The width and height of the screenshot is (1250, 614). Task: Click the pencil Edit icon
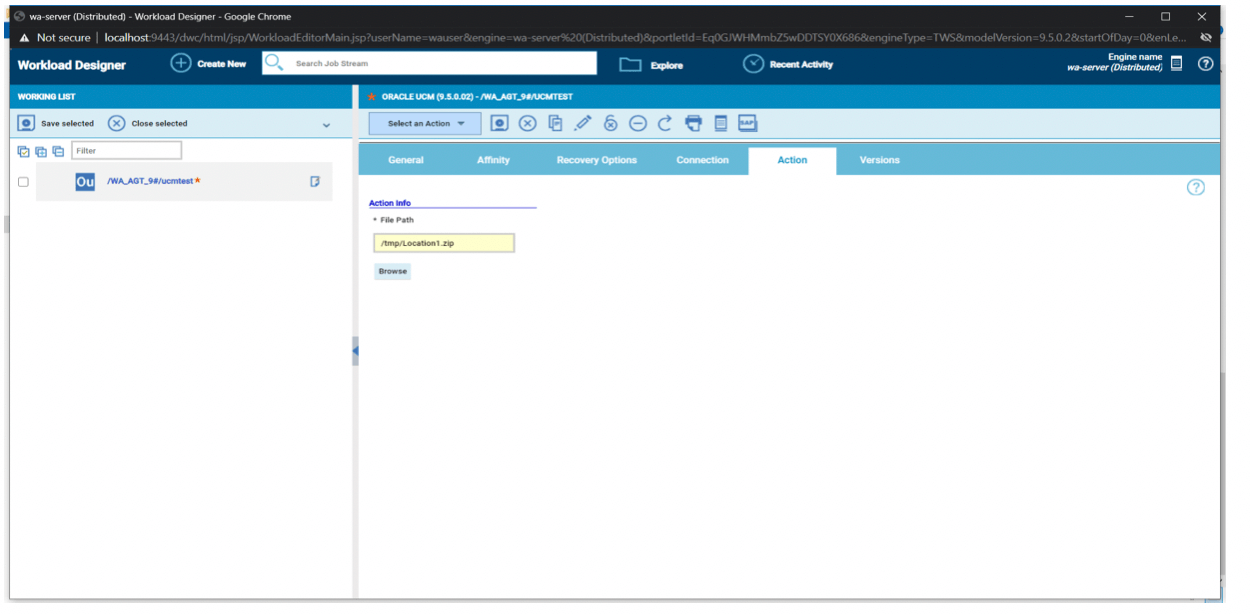583,123
